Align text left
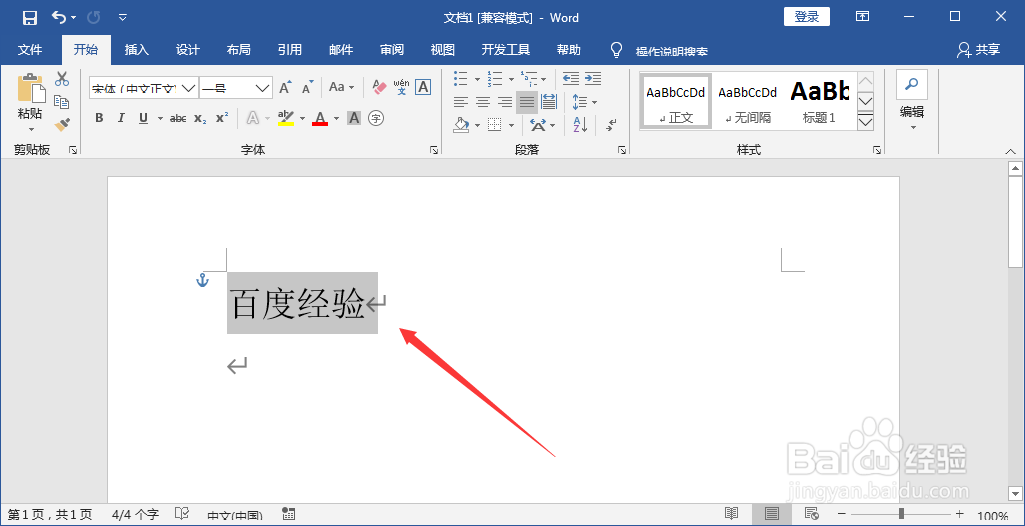This screenshot has height=526, width=1025. tap(462, 102)
